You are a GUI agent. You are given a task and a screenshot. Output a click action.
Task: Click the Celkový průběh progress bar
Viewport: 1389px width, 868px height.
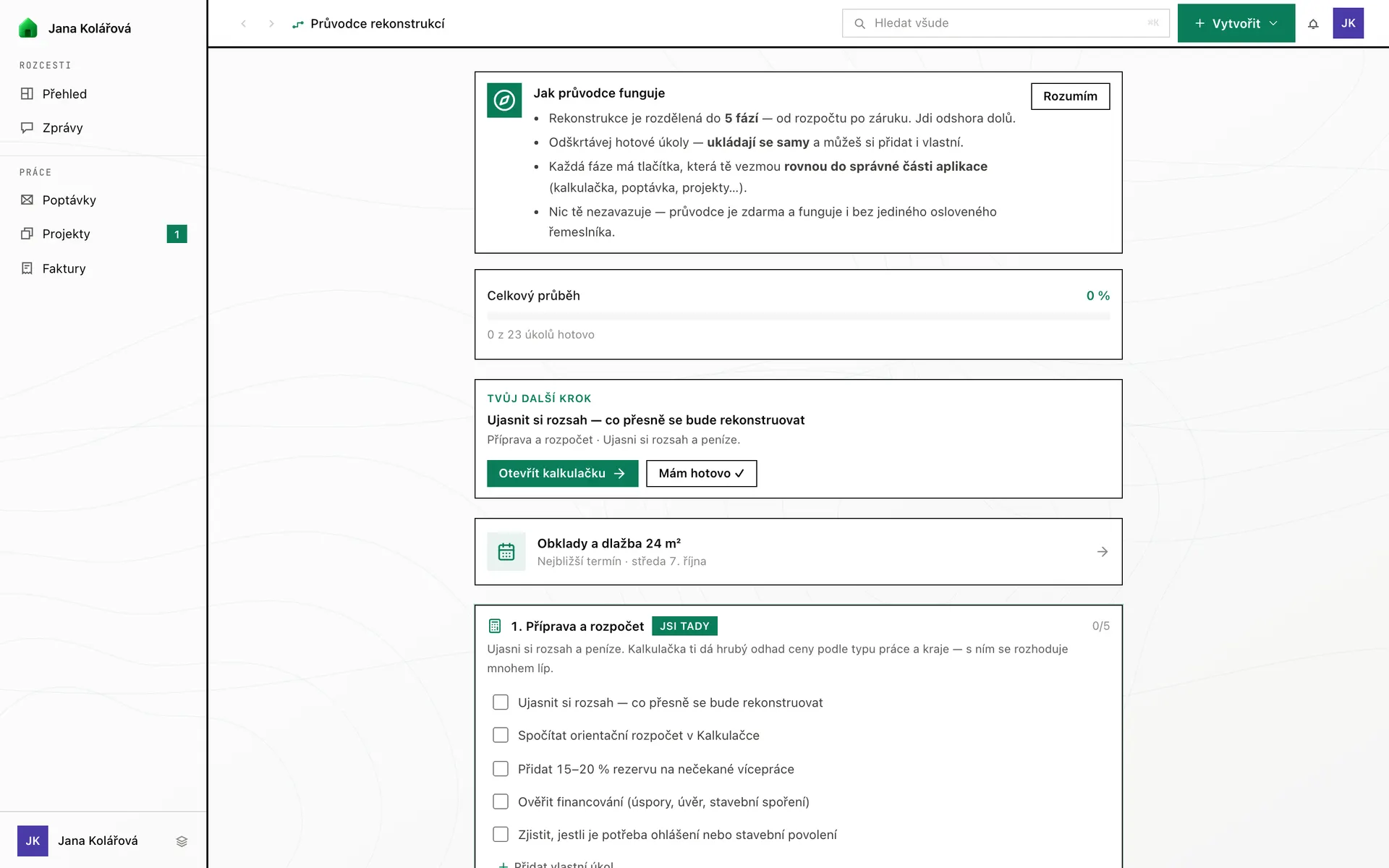coord(798,316)
